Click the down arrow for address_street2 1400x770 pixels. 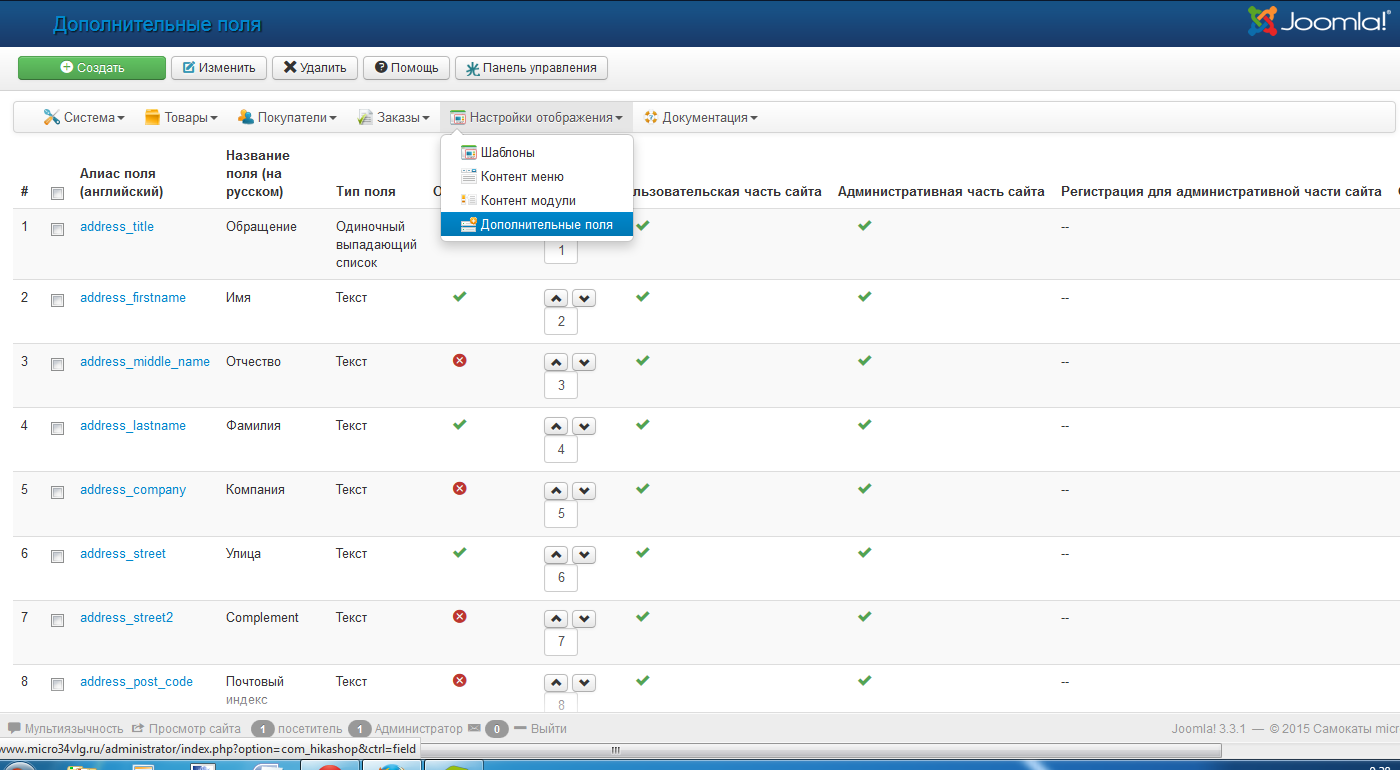point(584,618)
